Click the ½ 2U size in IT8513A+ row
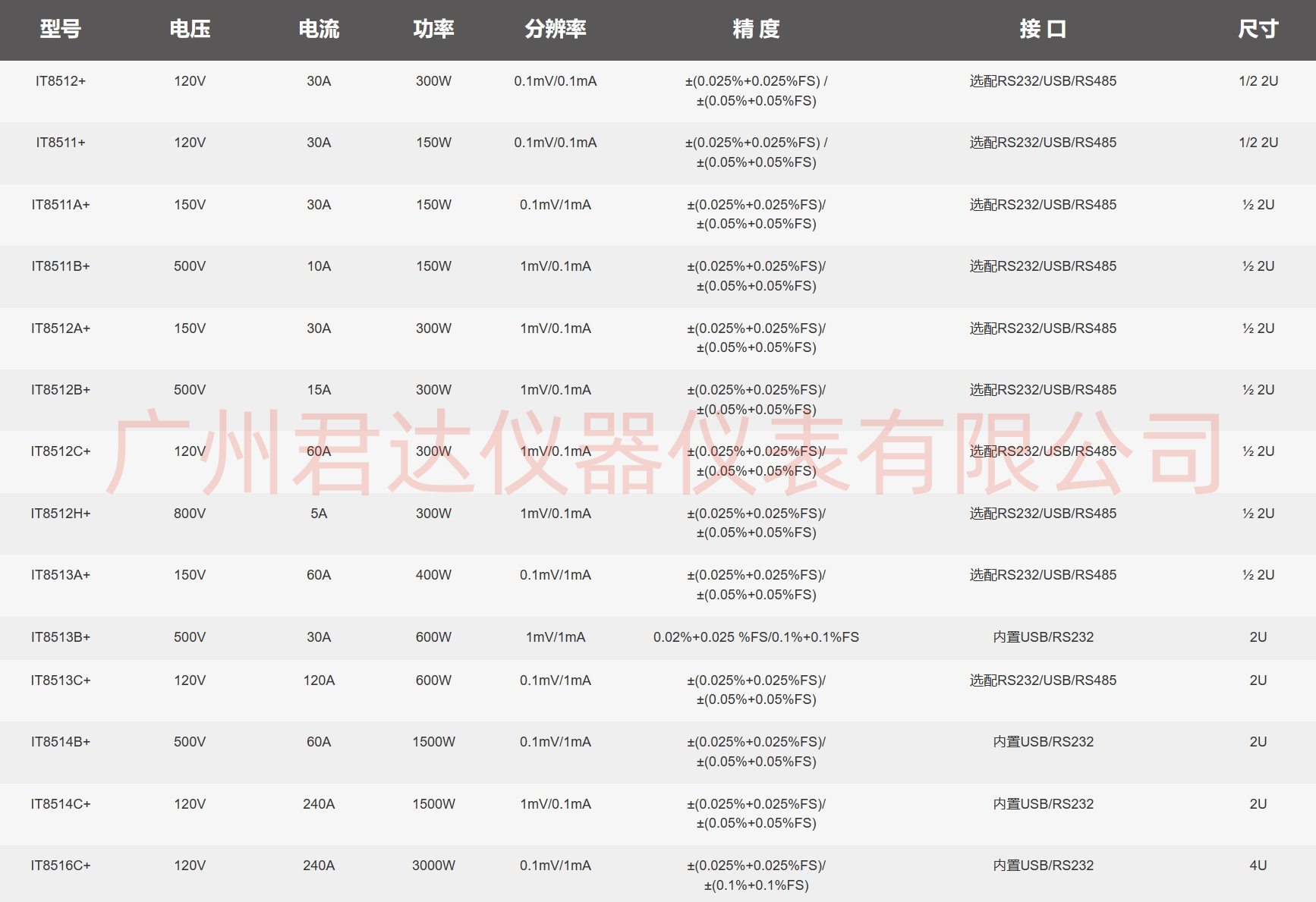Viewport: 1316px width, 902px height. pos(1258,575)
